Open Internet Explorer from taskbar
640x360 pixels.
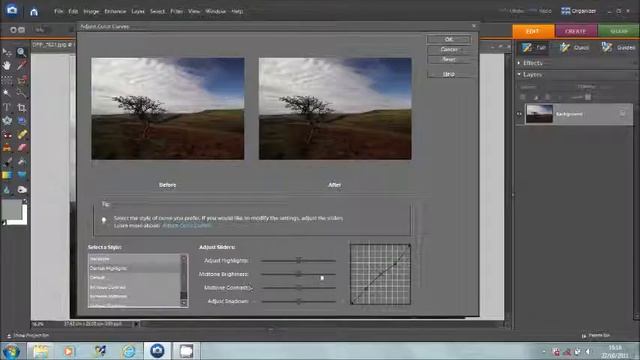(129, 351)
